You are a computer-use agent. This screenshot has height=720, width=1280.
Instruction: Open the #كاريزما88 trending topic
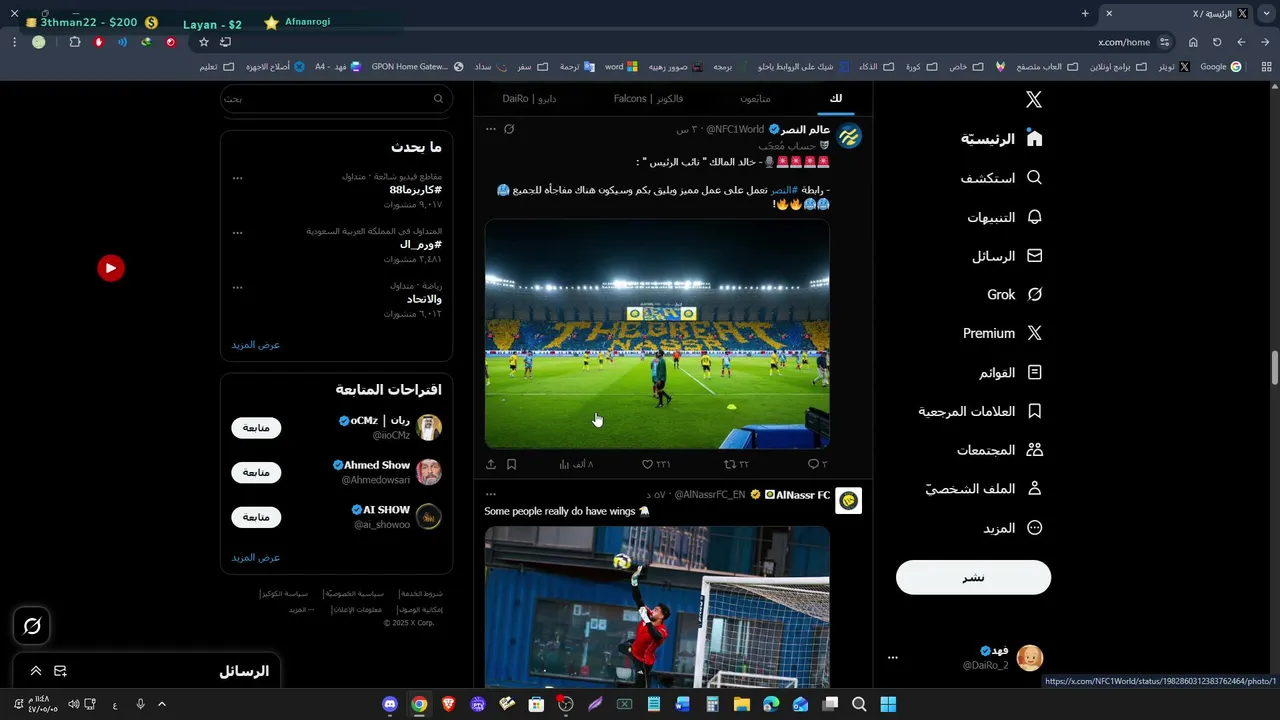coord(415,190)
